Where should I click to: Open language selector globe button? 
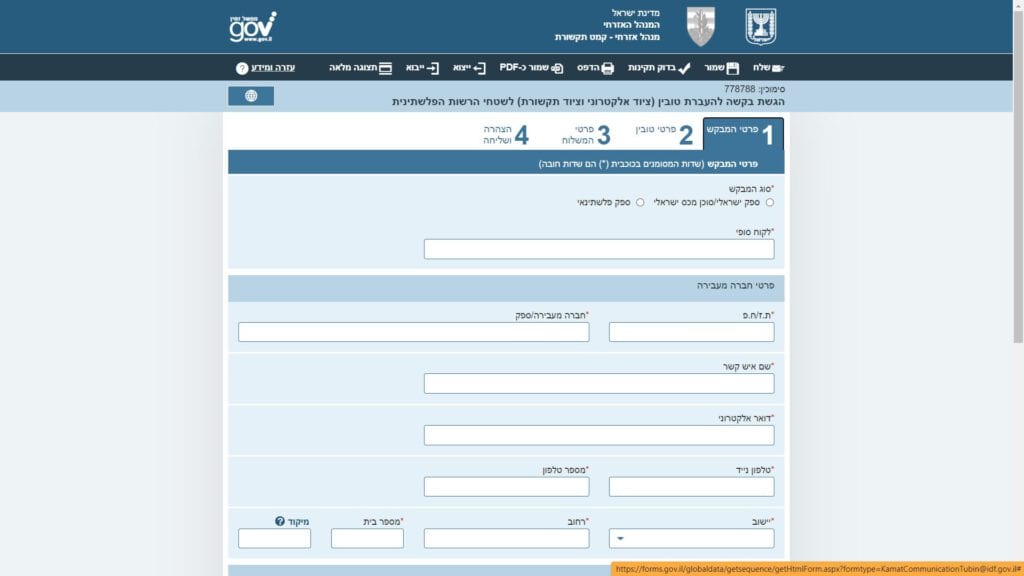251,96
